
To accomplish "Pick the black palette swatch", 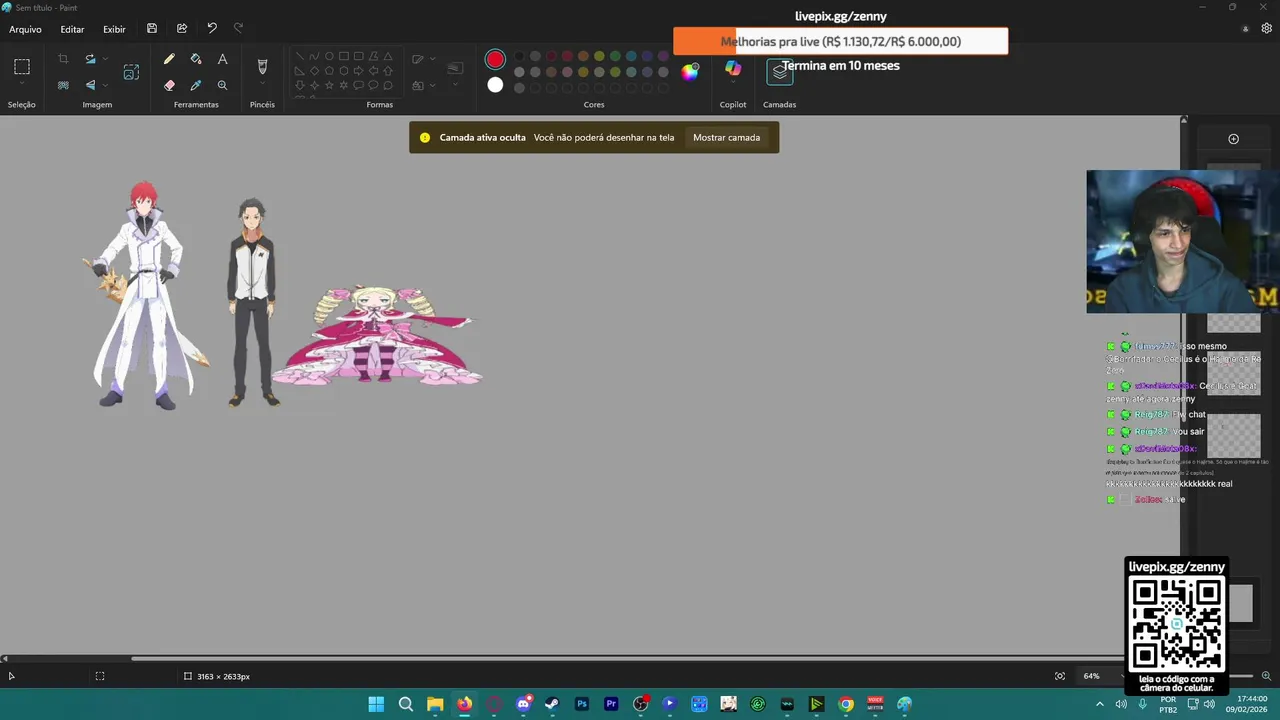I will point(519,56).
